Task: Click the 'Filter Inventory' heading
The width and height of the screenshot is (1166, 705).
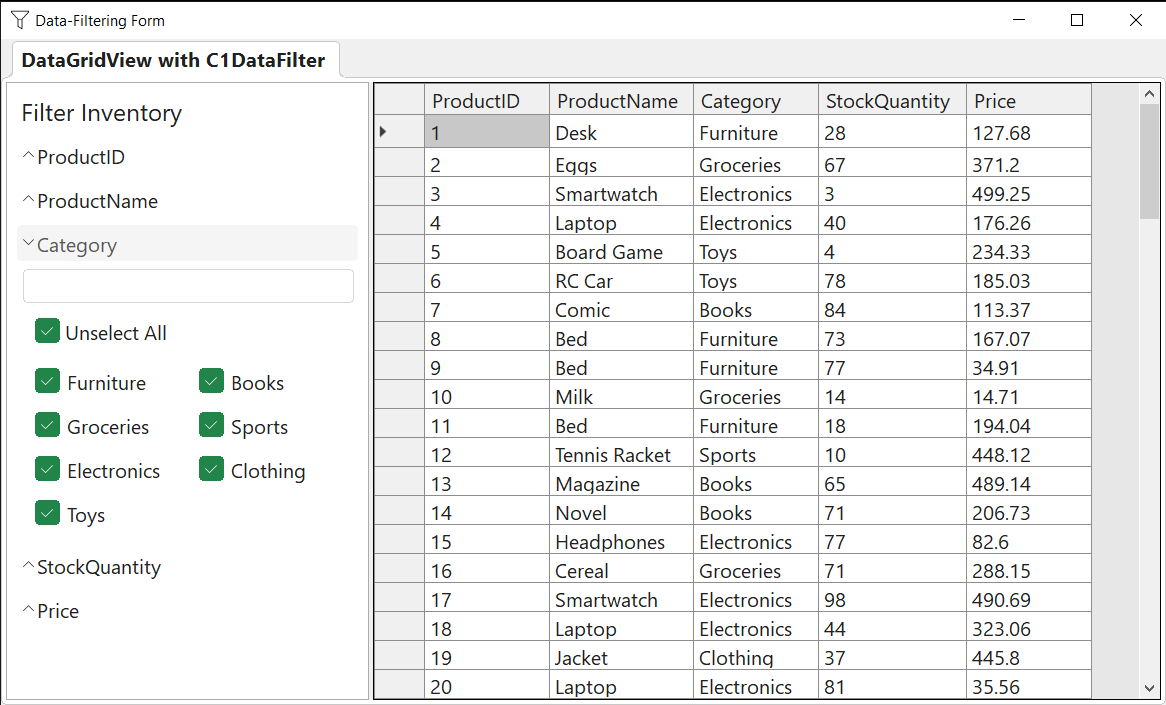Action: 102,113
